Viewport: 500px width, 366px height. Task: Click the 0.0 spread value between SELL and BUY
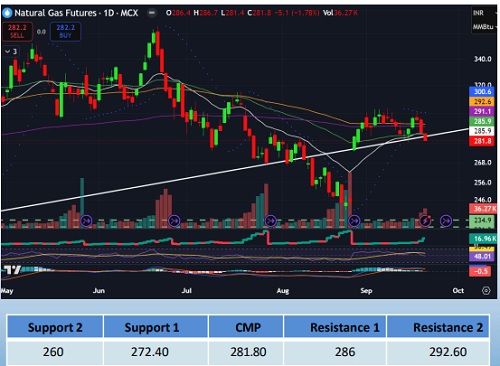[x=41, y=32]
